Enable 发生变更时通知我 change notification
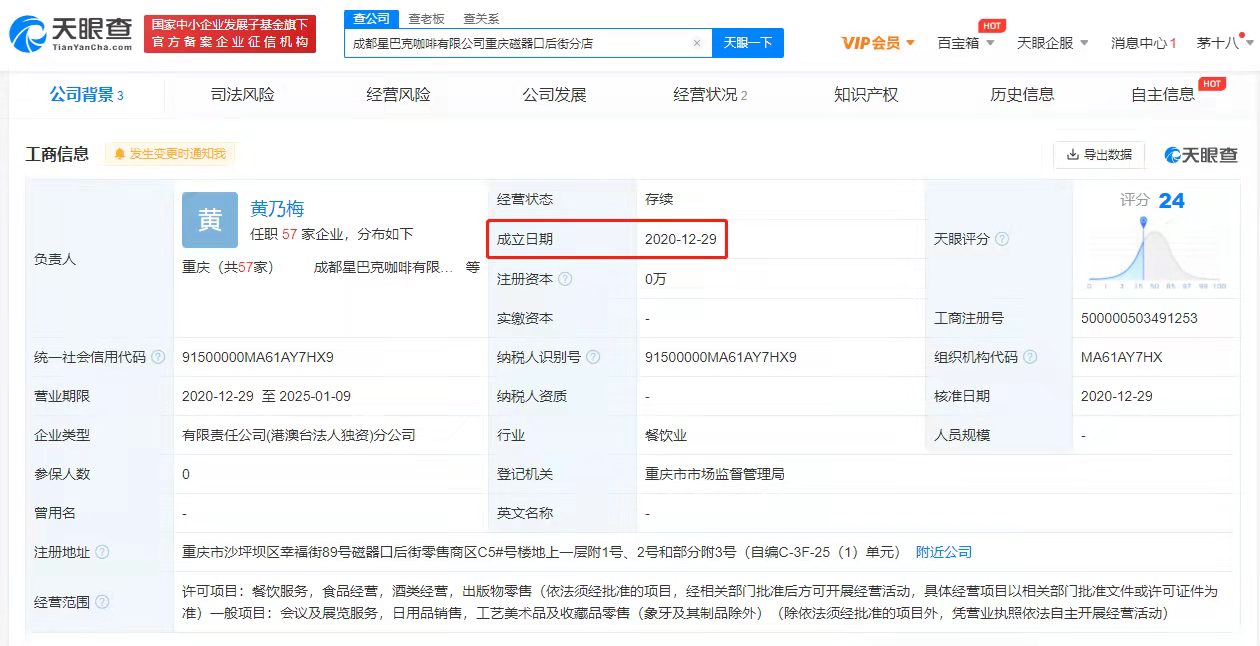Image resolution: width=1260 pixels, height=646 pixels. (x=170, y=154)
